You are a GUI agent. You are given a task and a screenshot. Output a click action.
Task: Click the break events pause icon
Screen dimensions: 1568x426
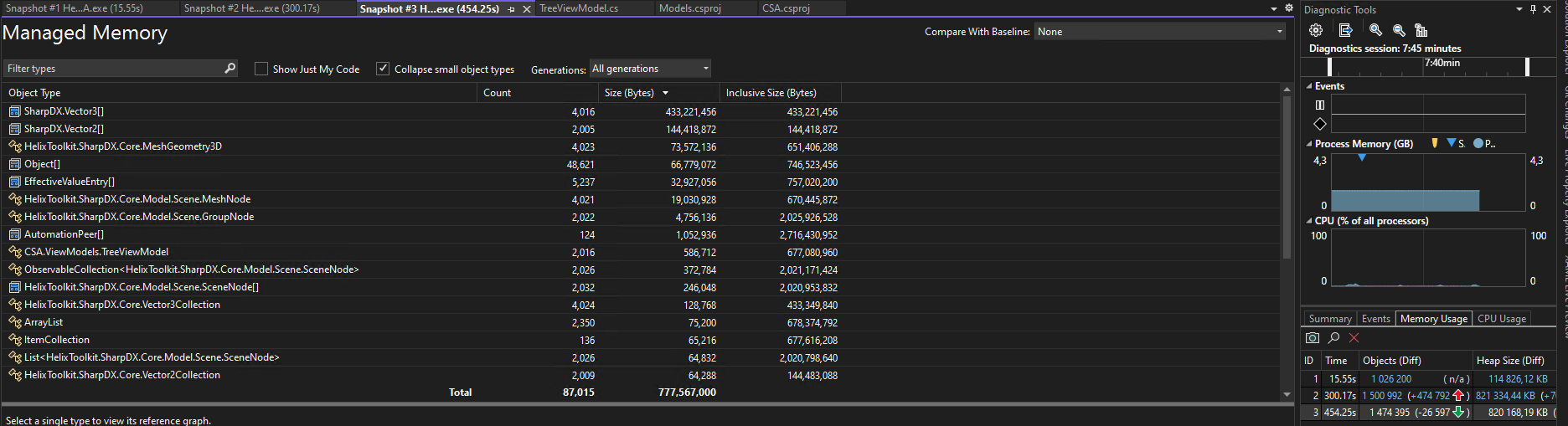pyautogui.click(x=1320, y=105)
